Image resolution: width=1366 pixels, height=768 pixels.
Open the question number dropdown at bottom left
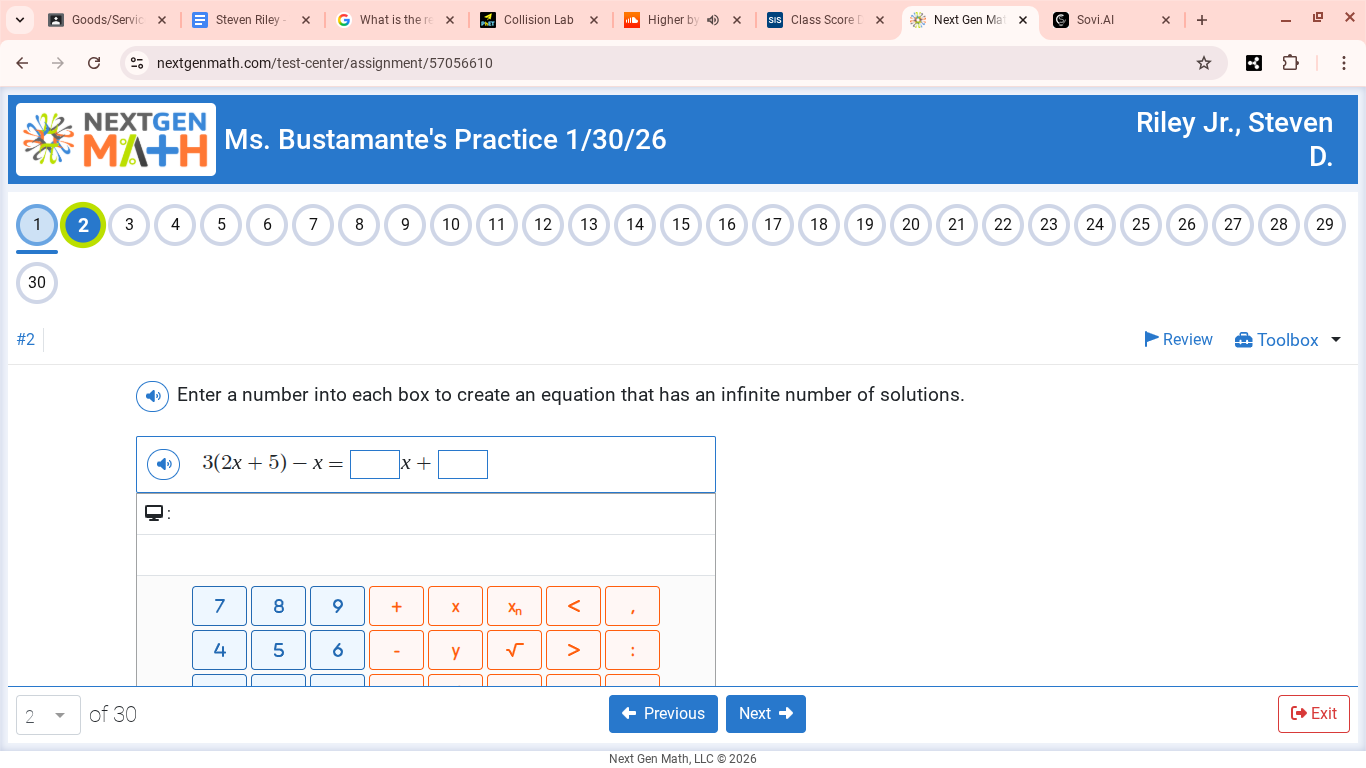tap(47, 714)
